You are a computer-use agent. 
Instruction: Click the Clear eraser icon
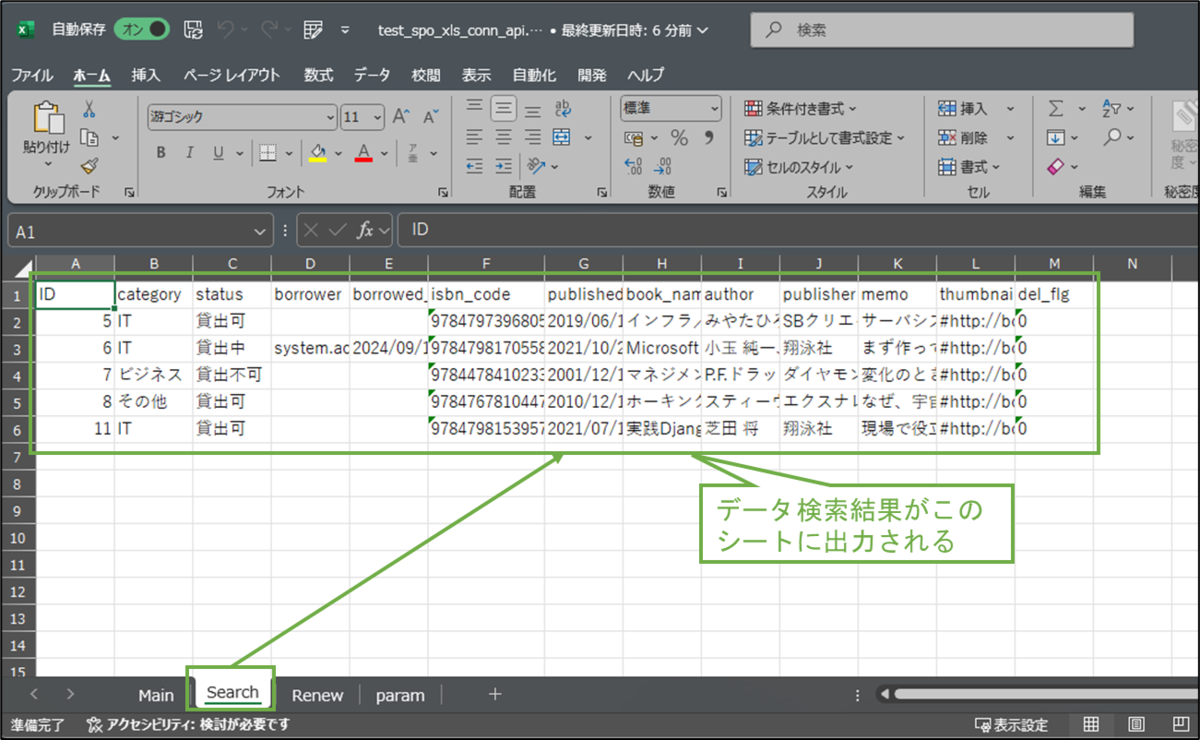click(1055, 166)
